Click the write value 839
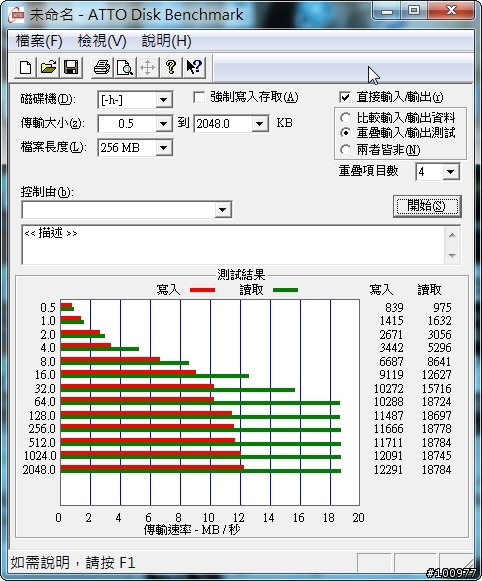 pyautogui.click(x=394, y=308)
